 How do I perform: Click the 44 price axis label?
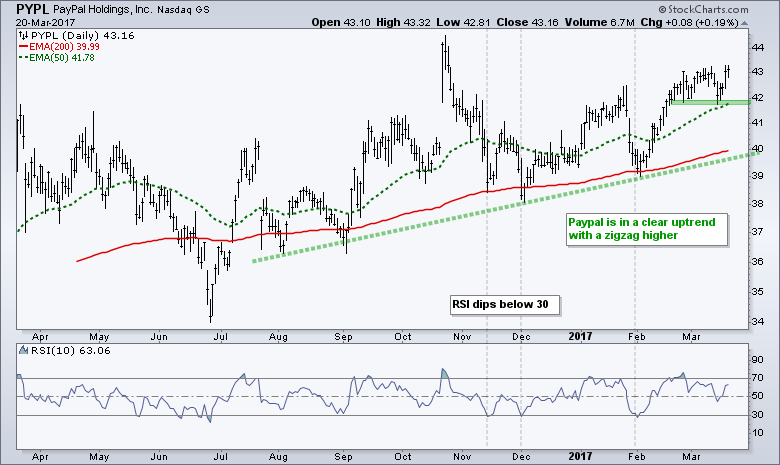(757, 48)
